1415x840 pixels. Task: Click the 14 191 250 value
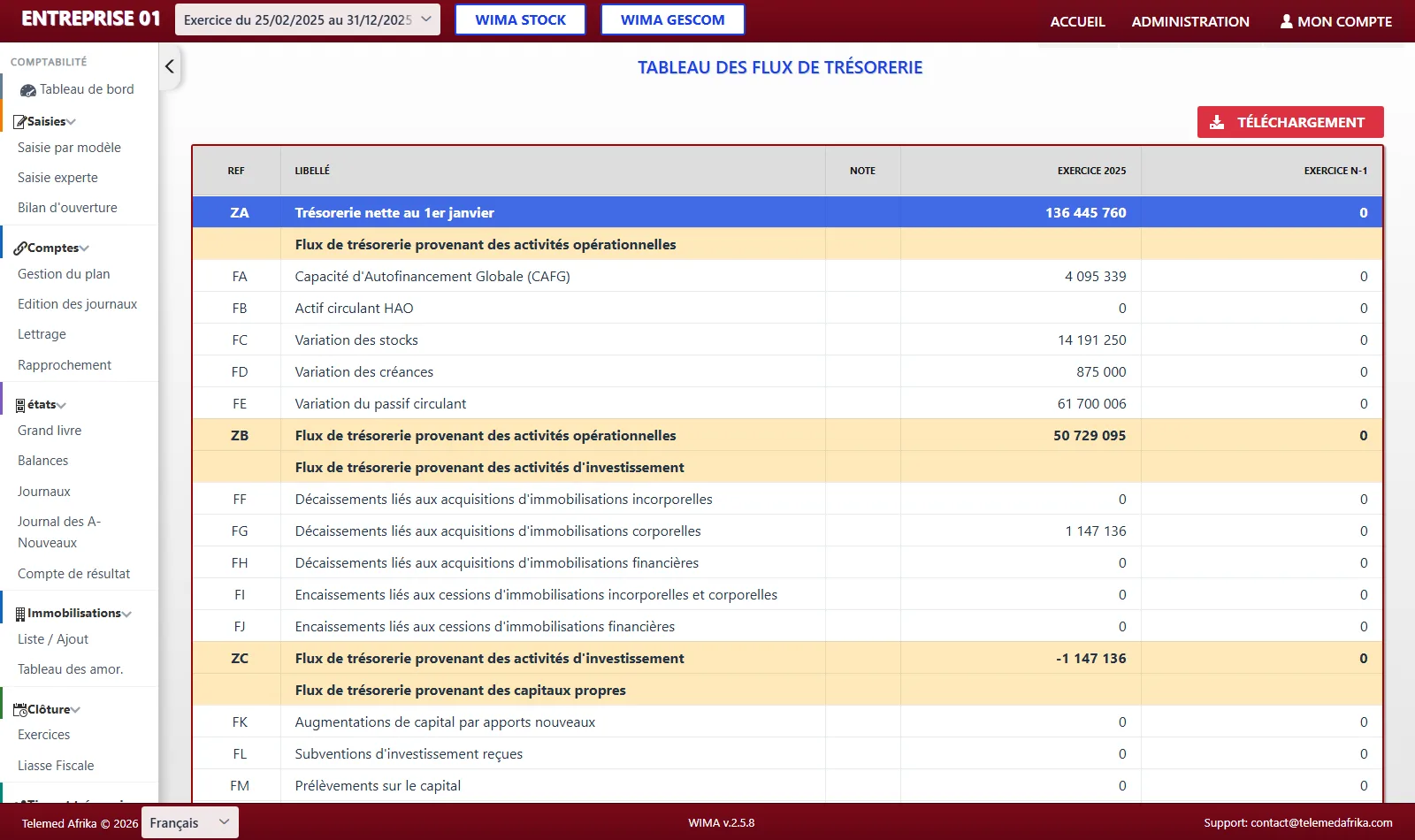click(x=1091, y=340)
